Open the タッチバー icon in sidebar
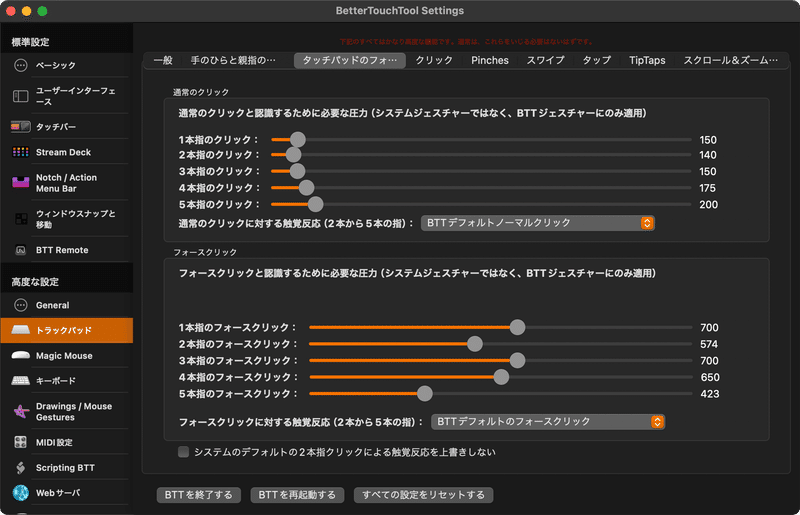 [20, 126]
